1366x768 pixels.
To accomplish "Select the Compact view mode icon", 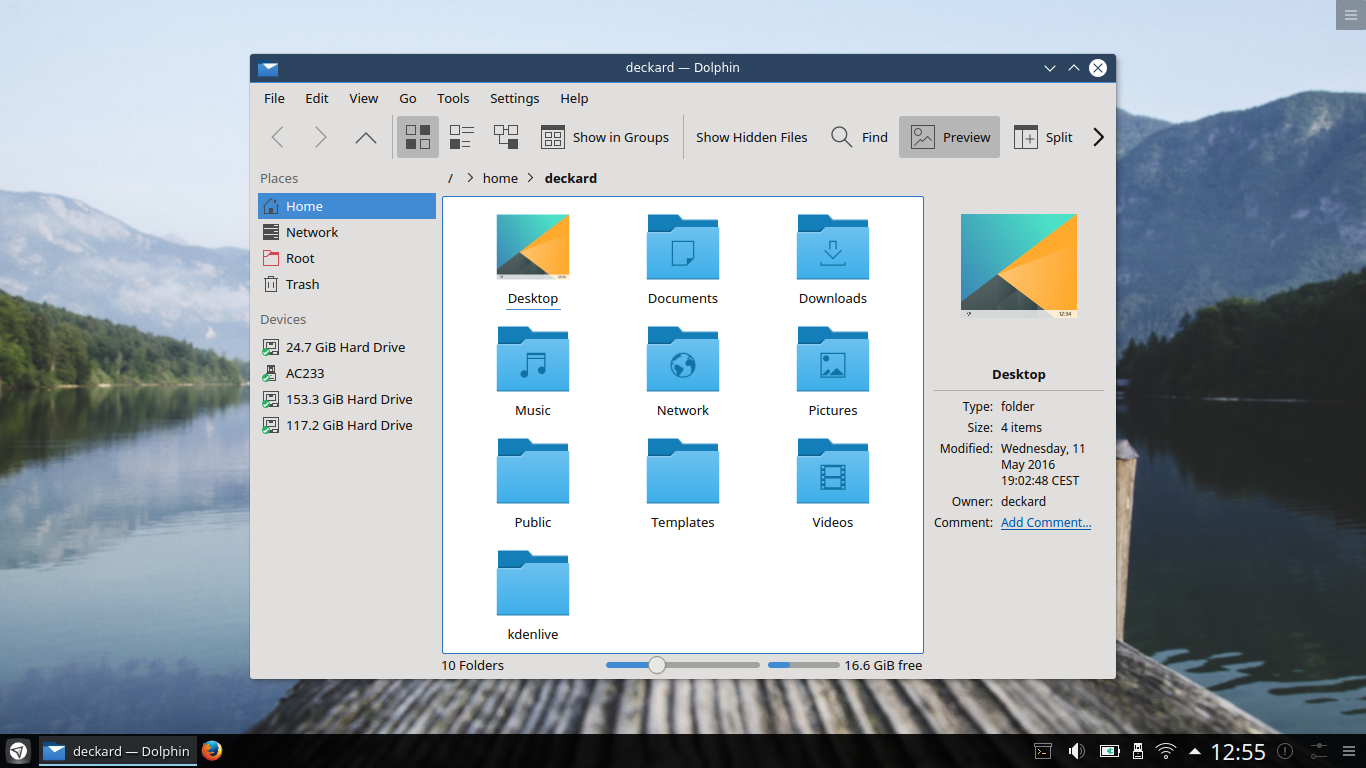I will pyautogui.click(x=461, y=137).
